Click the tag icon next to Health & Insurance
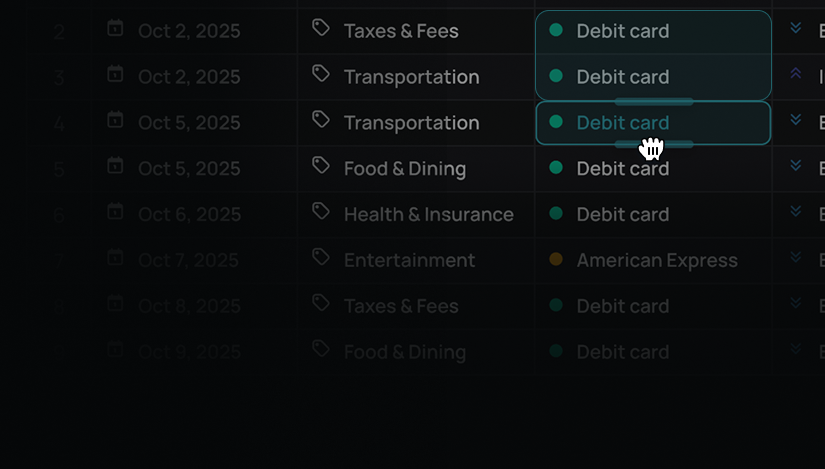This screenshot has height=469, width=825. (x=321, y=211)
